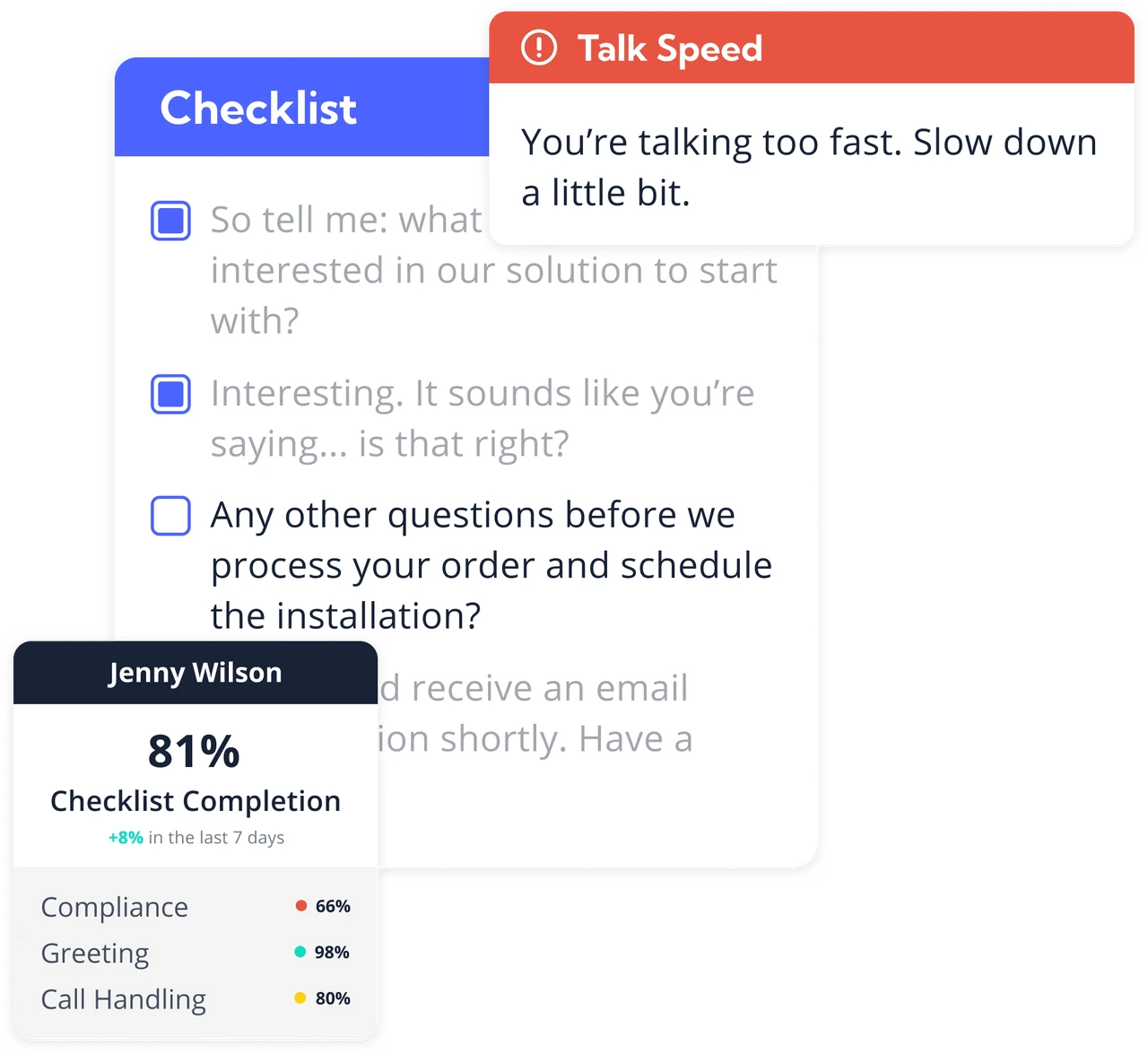Open the Call Handling score row
The height and width of the screenshot is (1055, 1148).
tap(196, 998)
